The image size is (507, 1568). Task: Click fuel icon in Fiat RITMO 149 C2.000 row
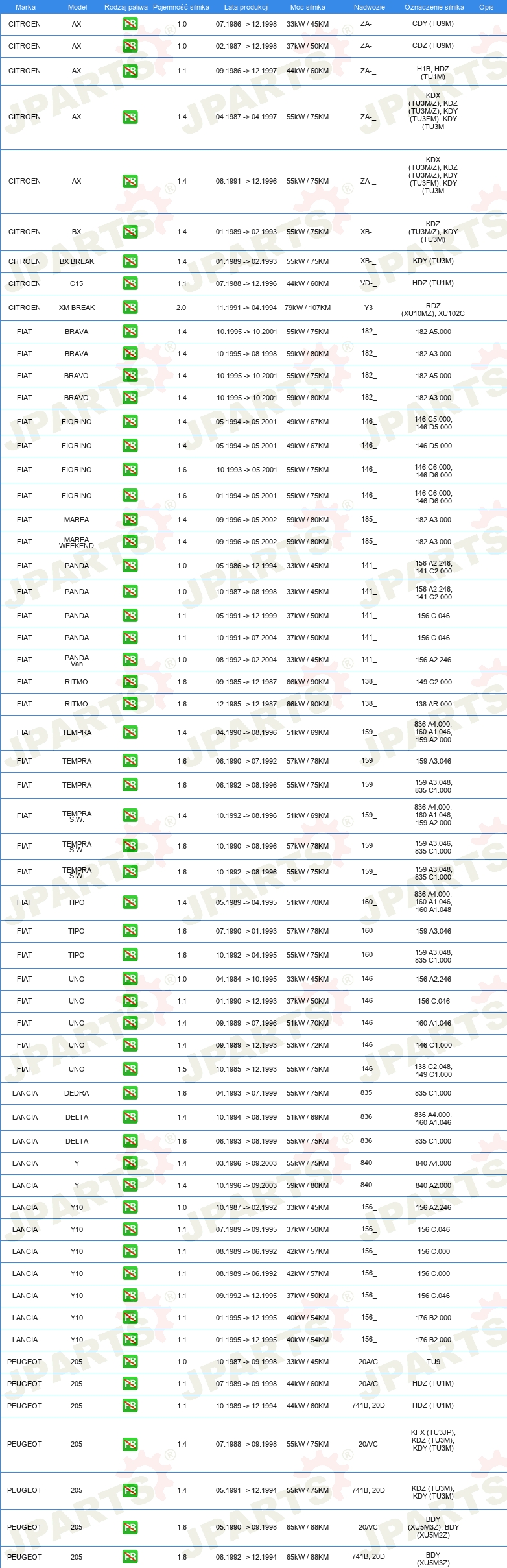pyautogui.click(x=130, y=682)
